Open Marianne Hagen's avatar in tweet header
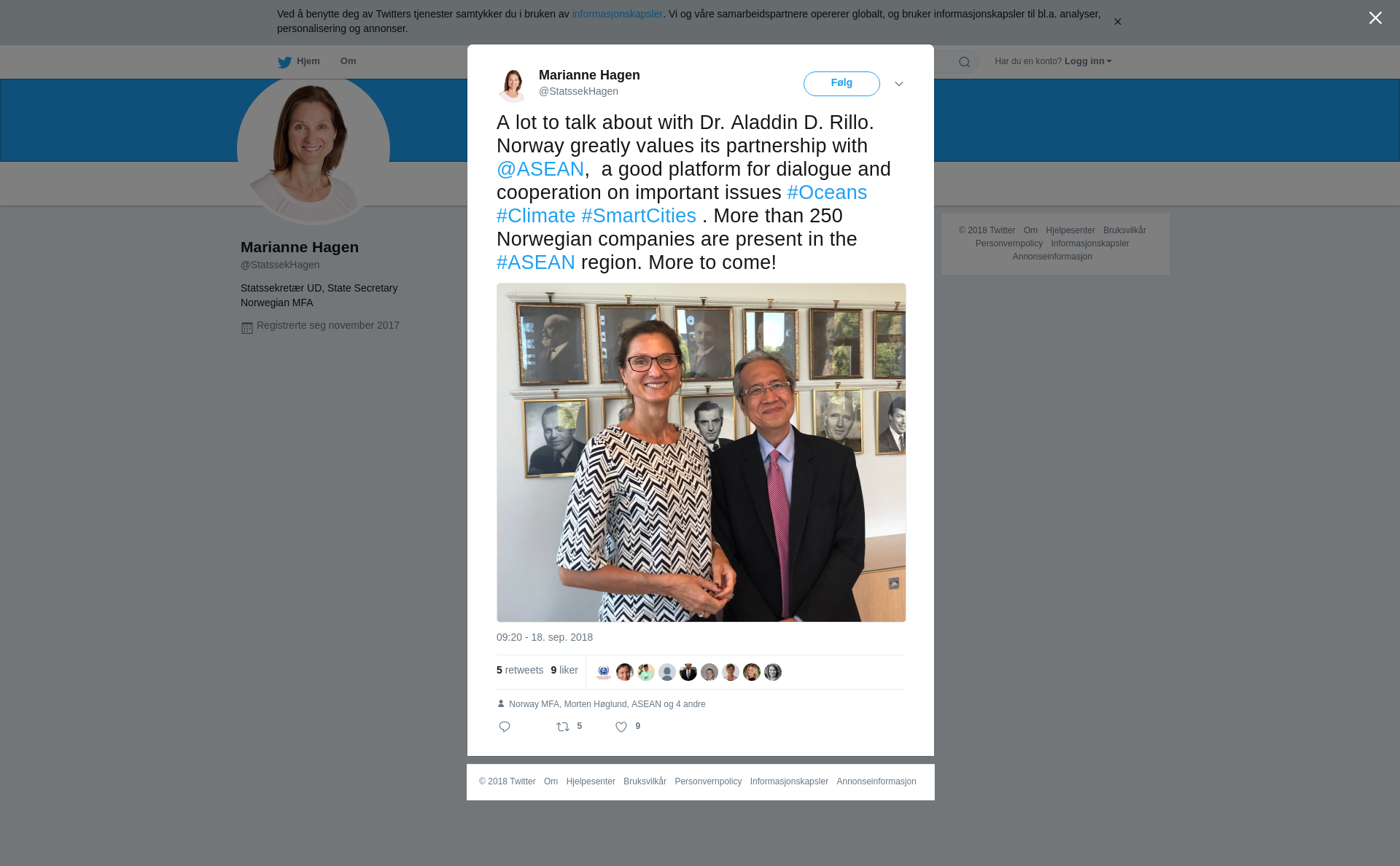The height and width of the screenshot is (866, 1400). (513, 85)
